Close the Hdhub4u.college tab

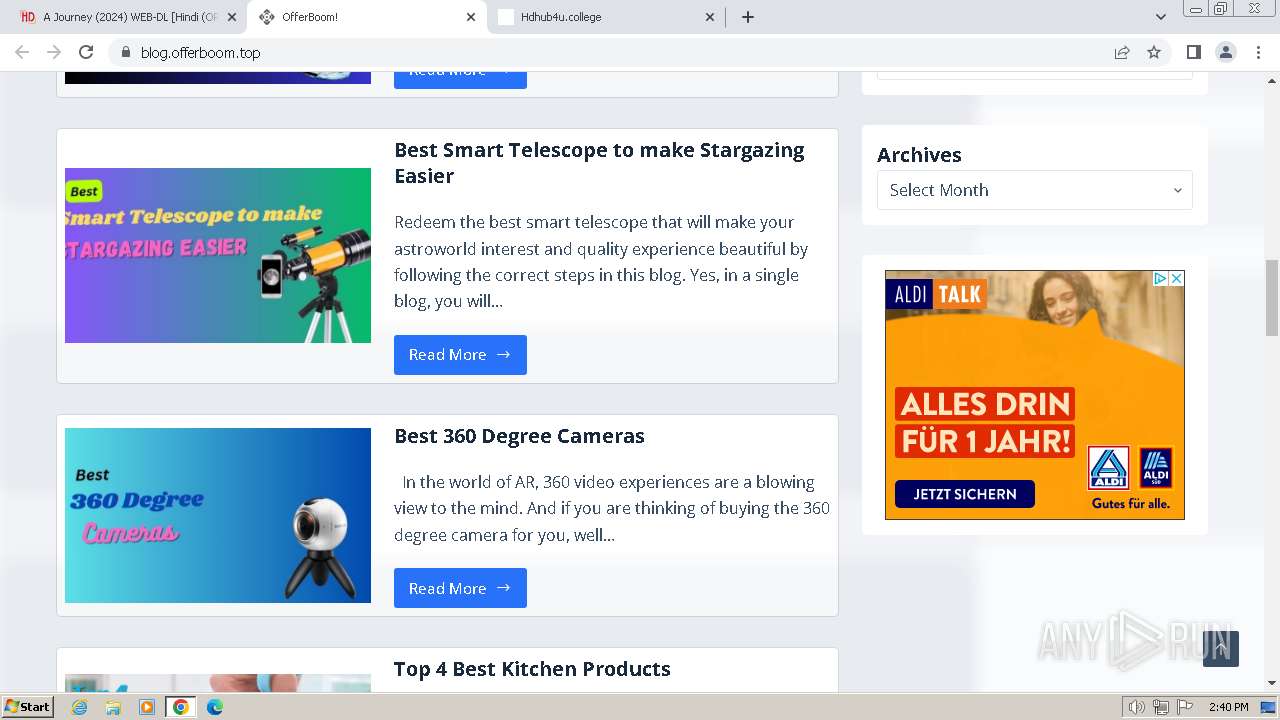pyautogui.click(x=710, y=17)
